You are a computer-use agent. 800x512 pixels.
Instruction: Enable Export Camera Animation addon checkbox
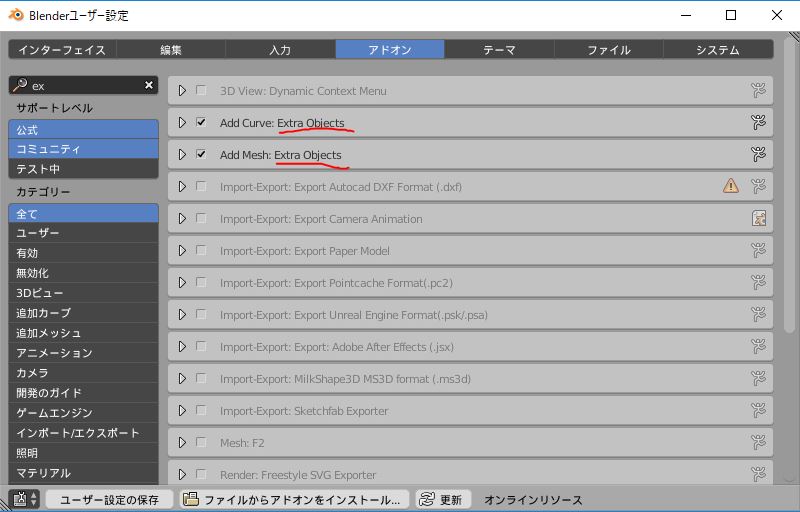(x=201, y=218)
